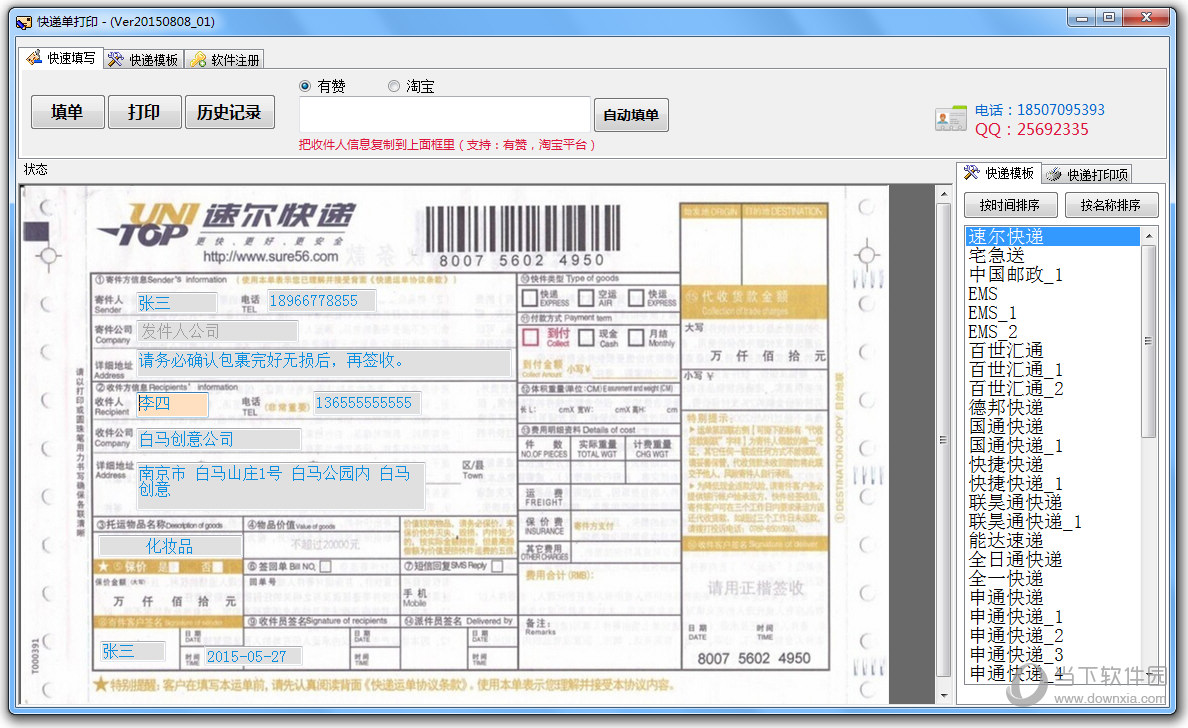Open the 软件注册 tab

point(225,60)
